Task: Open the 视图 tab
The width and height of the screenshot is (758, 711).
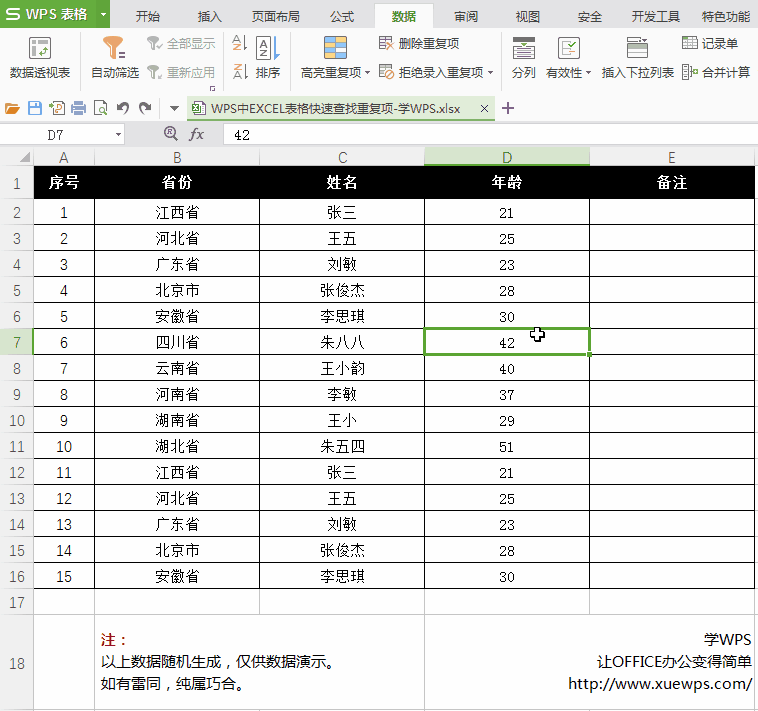Action: 527,16
